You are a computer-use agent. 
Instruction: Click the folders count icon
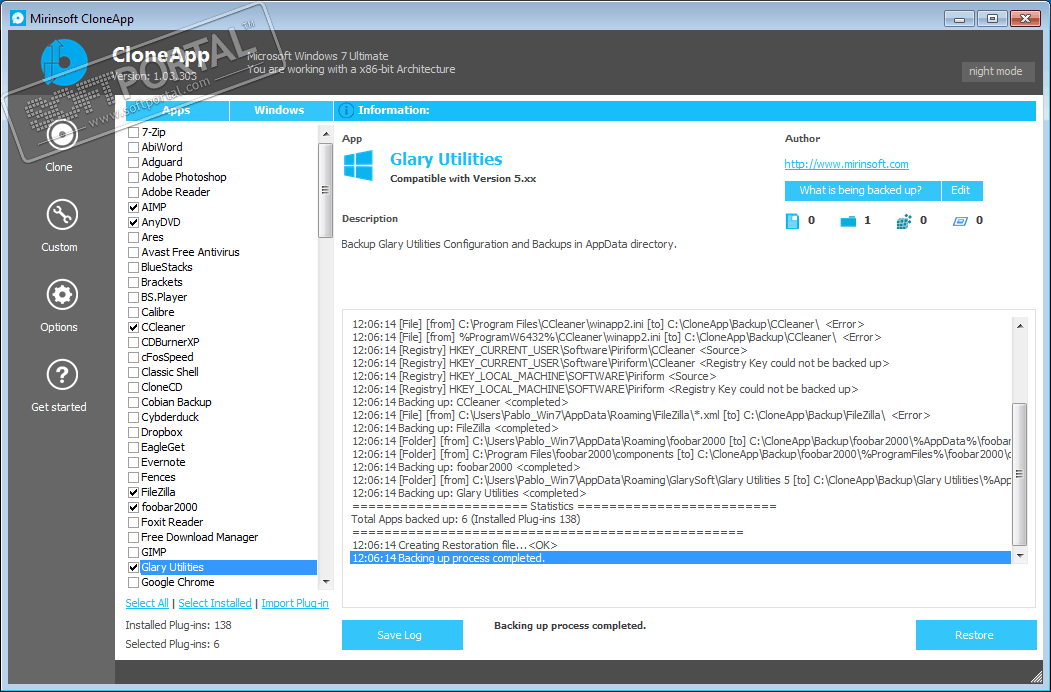click(848, 221)
